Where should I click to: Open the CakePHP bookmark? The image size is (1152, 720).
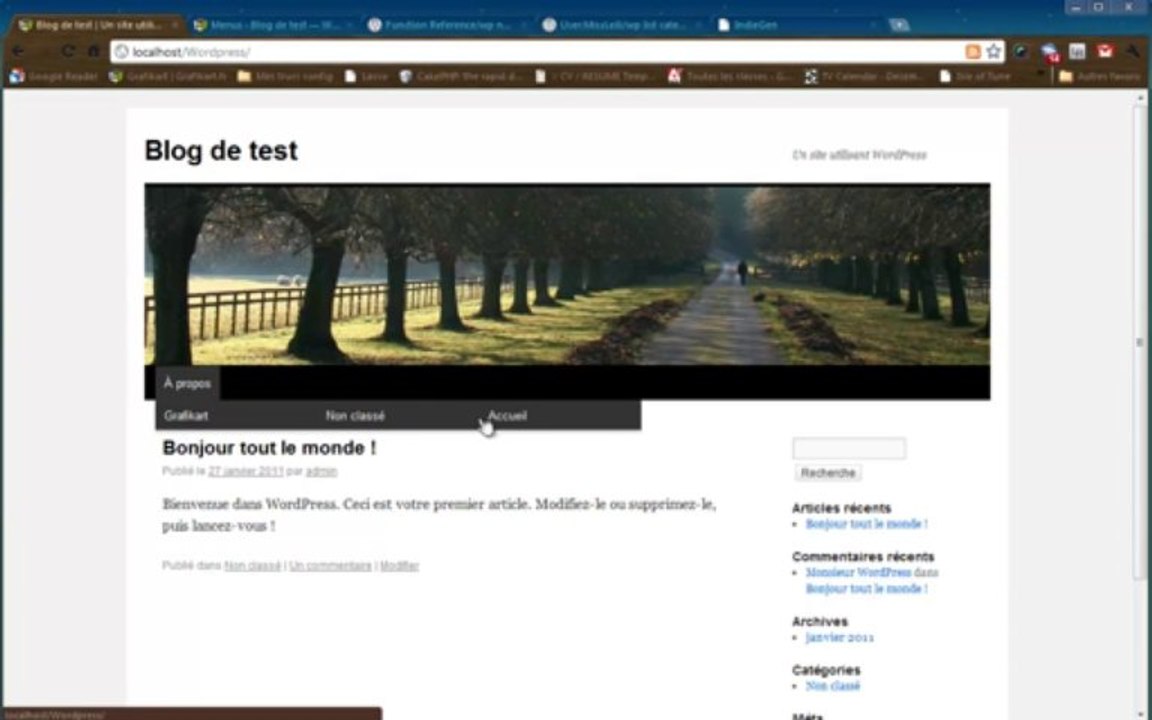coord(461,76)
